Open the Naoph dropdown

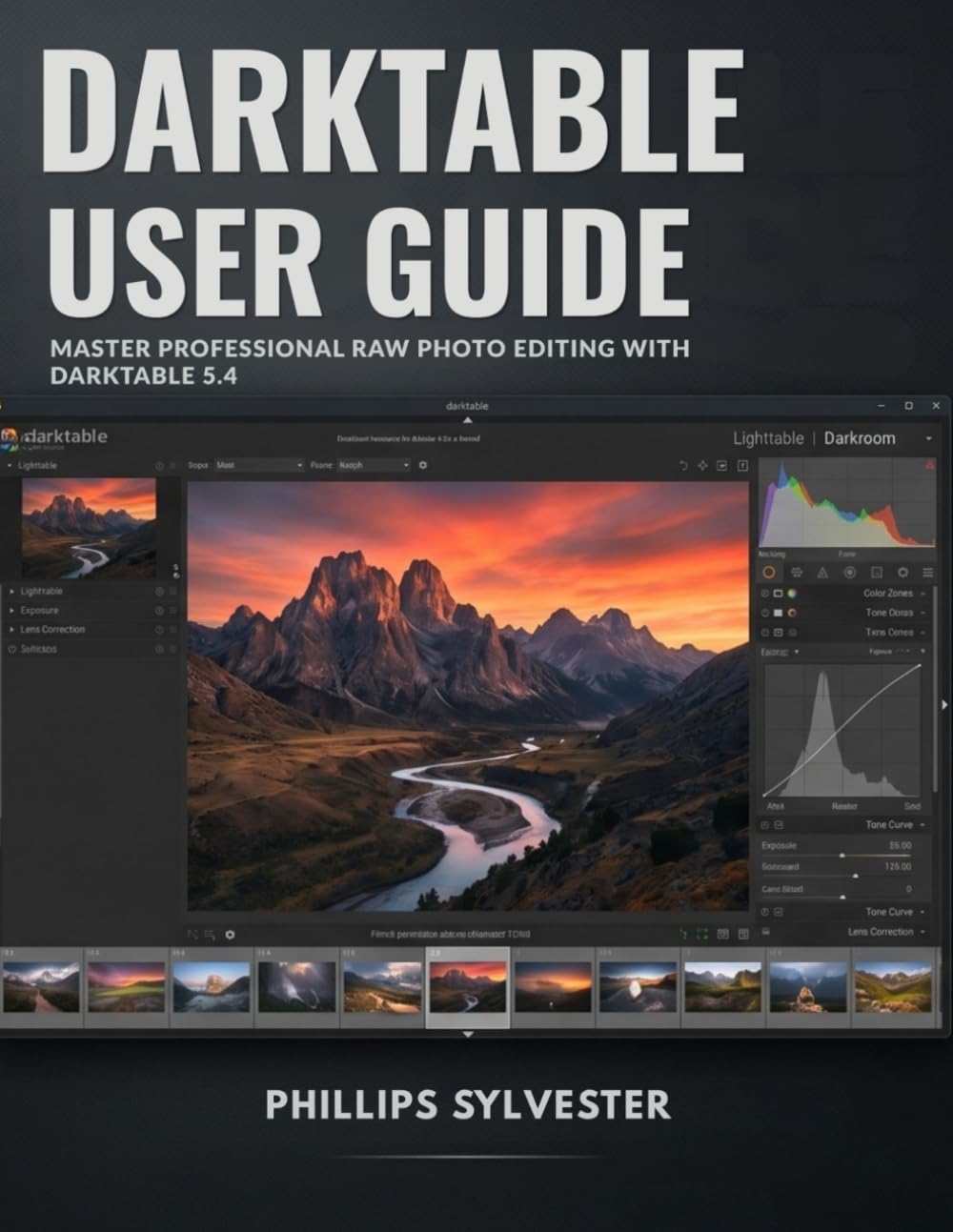(x=373, y=465)
